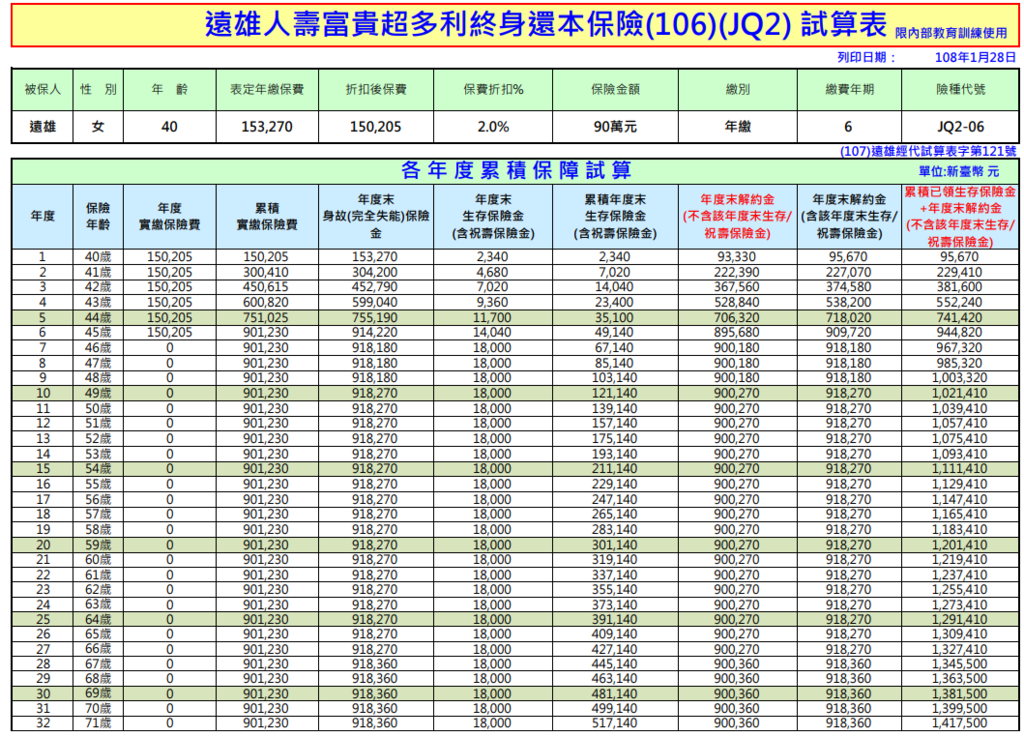The image size is (1024, 737).
Task: Select the cumulative premium cell 300,410
Action: coord(266,272)
